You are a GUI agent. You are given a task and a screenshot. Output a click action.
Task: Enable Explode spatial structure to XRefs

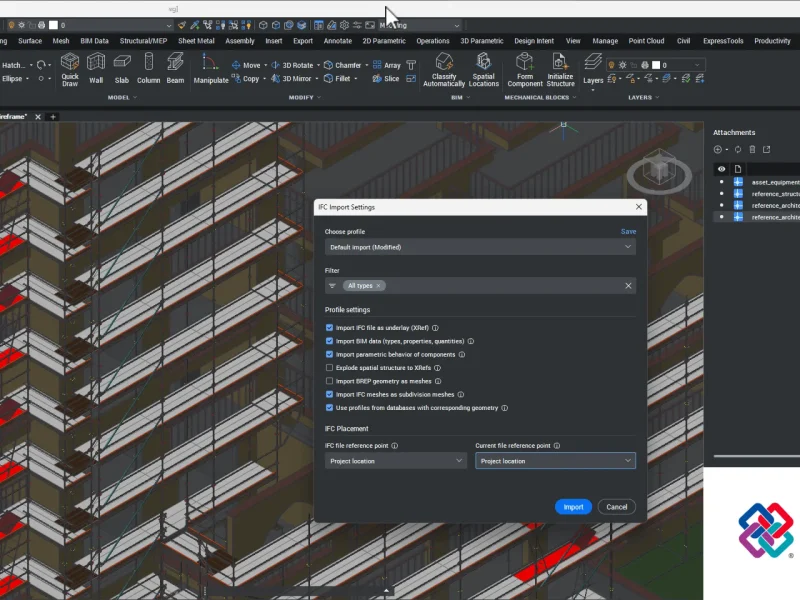coord(329,367)
